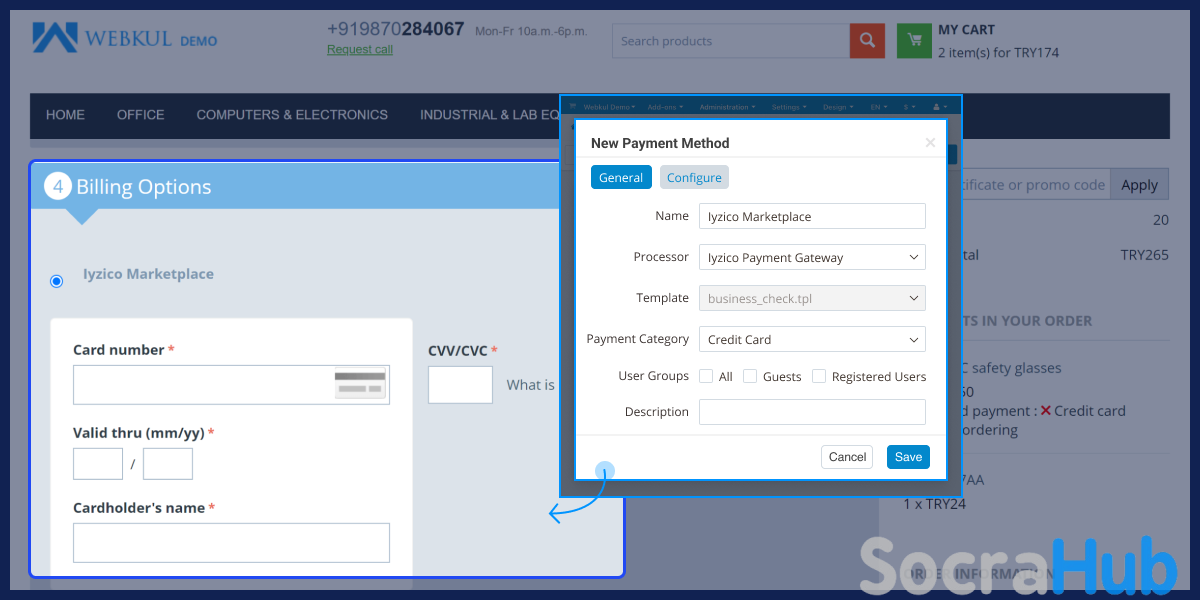This screenshot has width=1200, height=600.
Task: Click the phone number +919870284067
Action: coord(396,29)
